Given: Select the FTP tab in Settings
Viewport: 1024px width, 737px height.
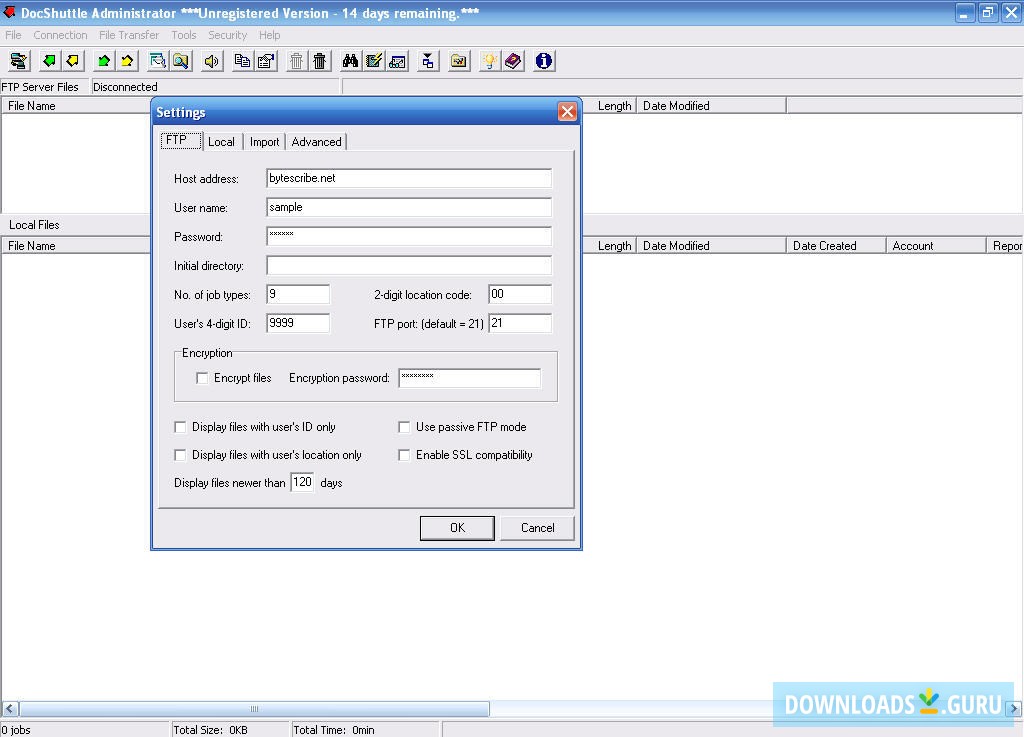Looking at the screenshot, I should coord(181,140).
